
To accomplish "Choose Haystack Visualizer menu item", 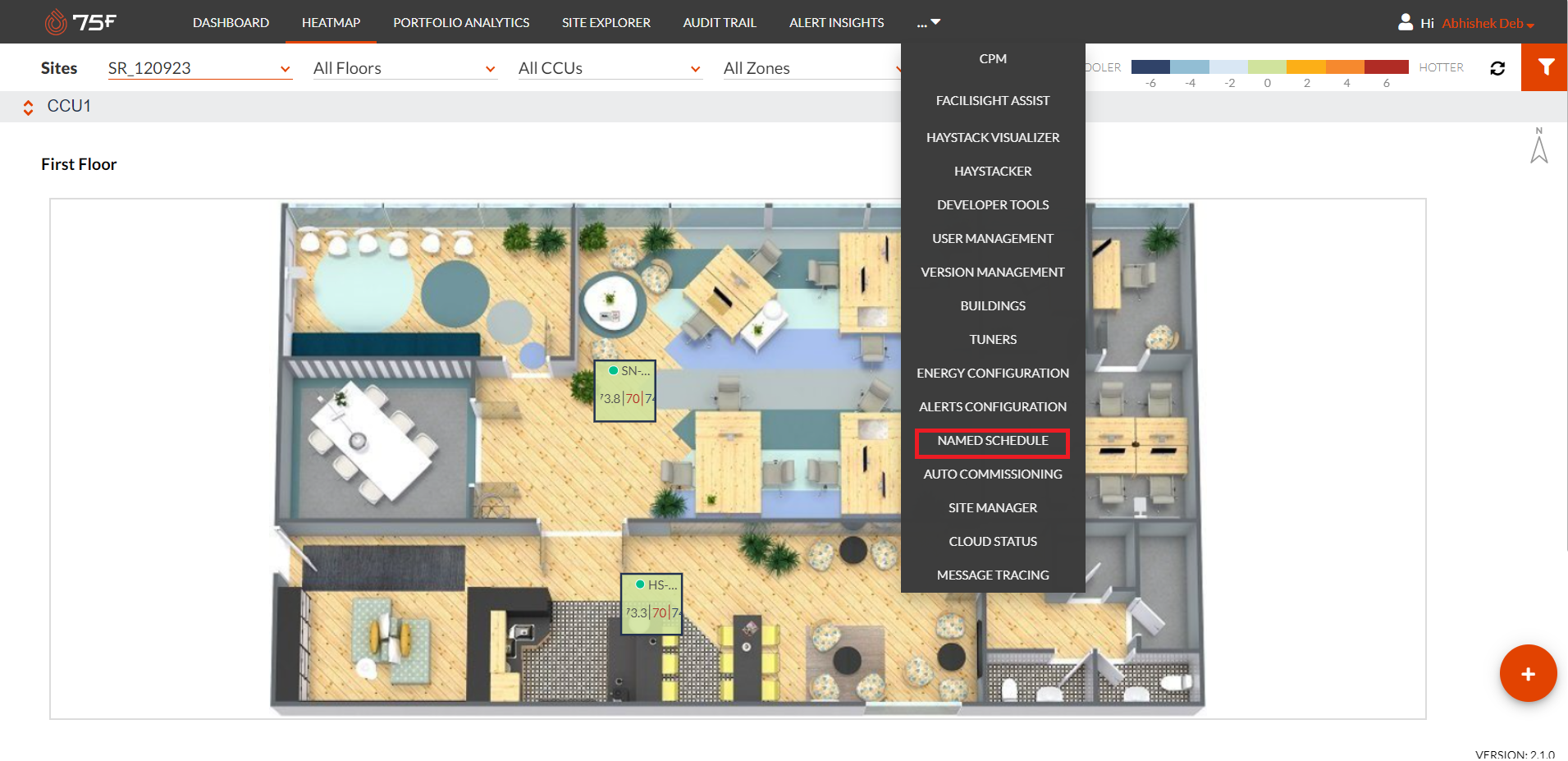I will pos(992,138).
